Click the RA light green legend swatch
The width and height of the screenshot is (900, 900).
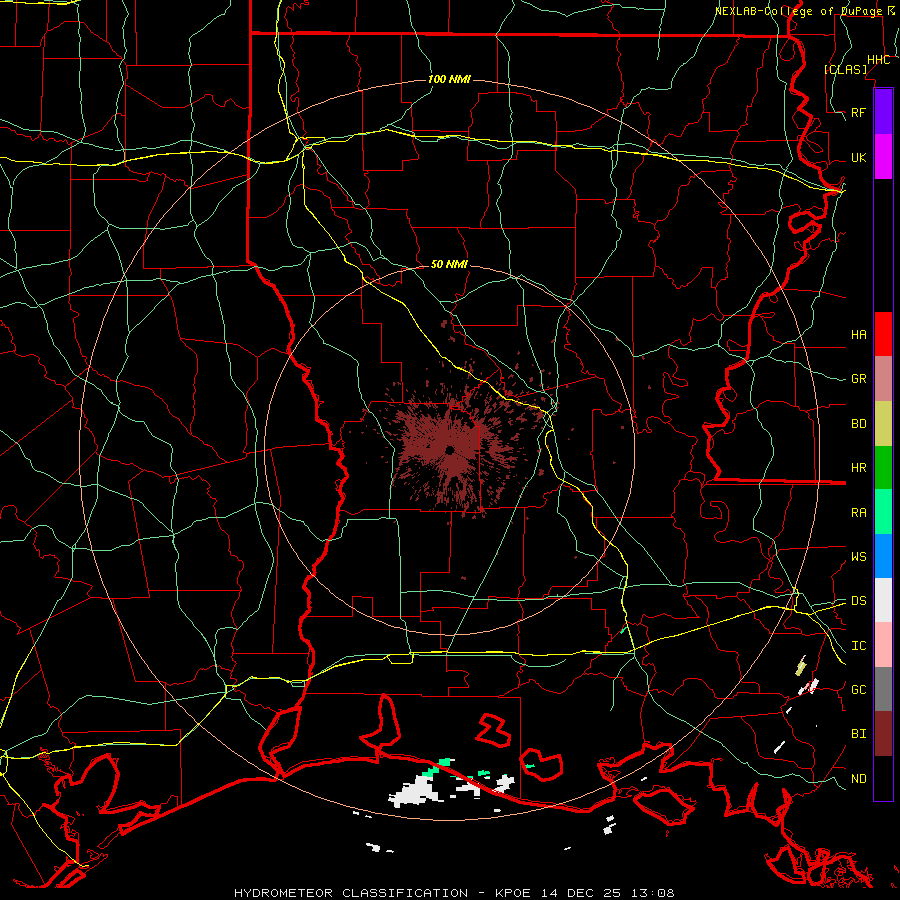(883, 512)
